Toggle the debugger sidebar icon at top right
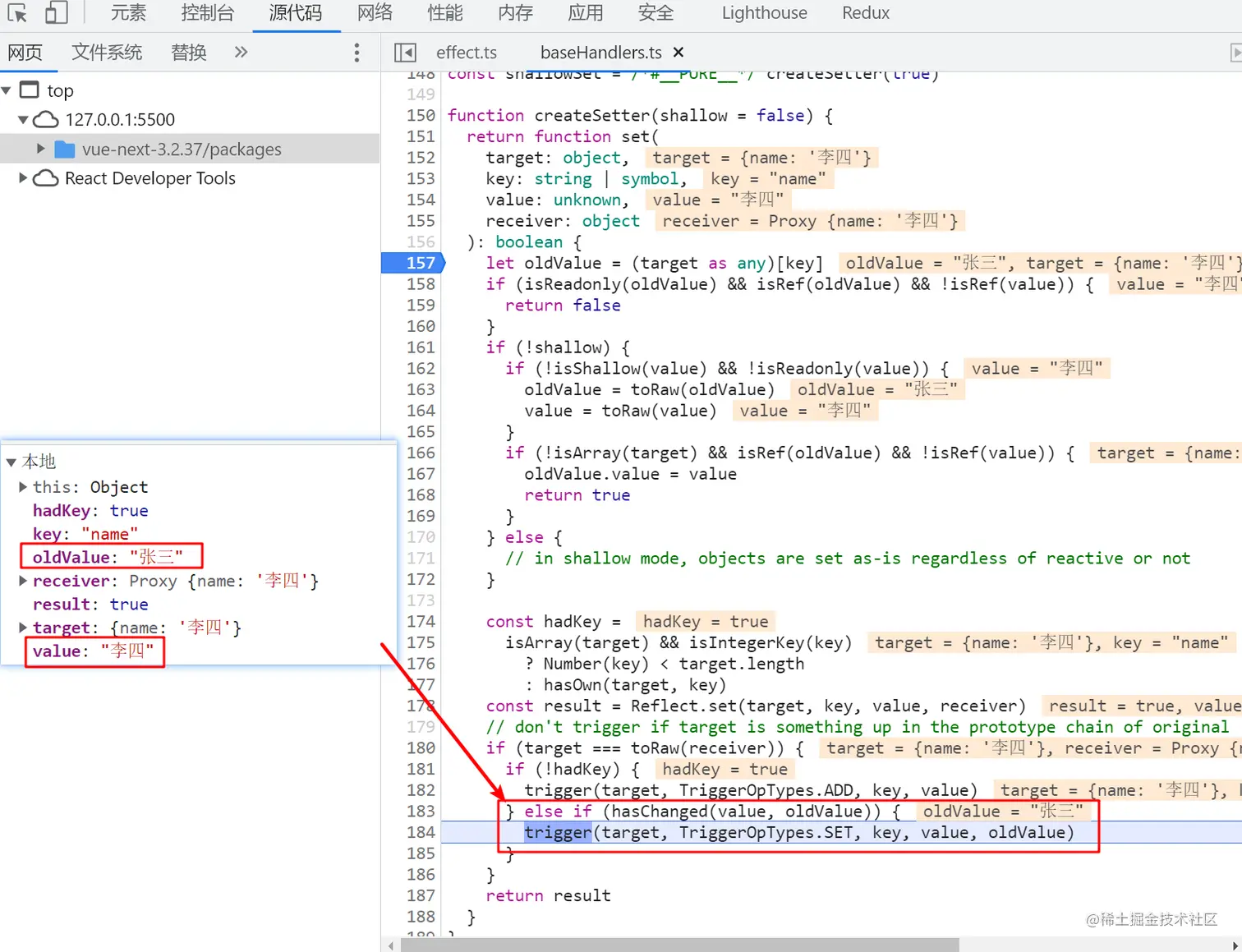The height and width of the screenshot is (952, 1242). point(1235,53)
